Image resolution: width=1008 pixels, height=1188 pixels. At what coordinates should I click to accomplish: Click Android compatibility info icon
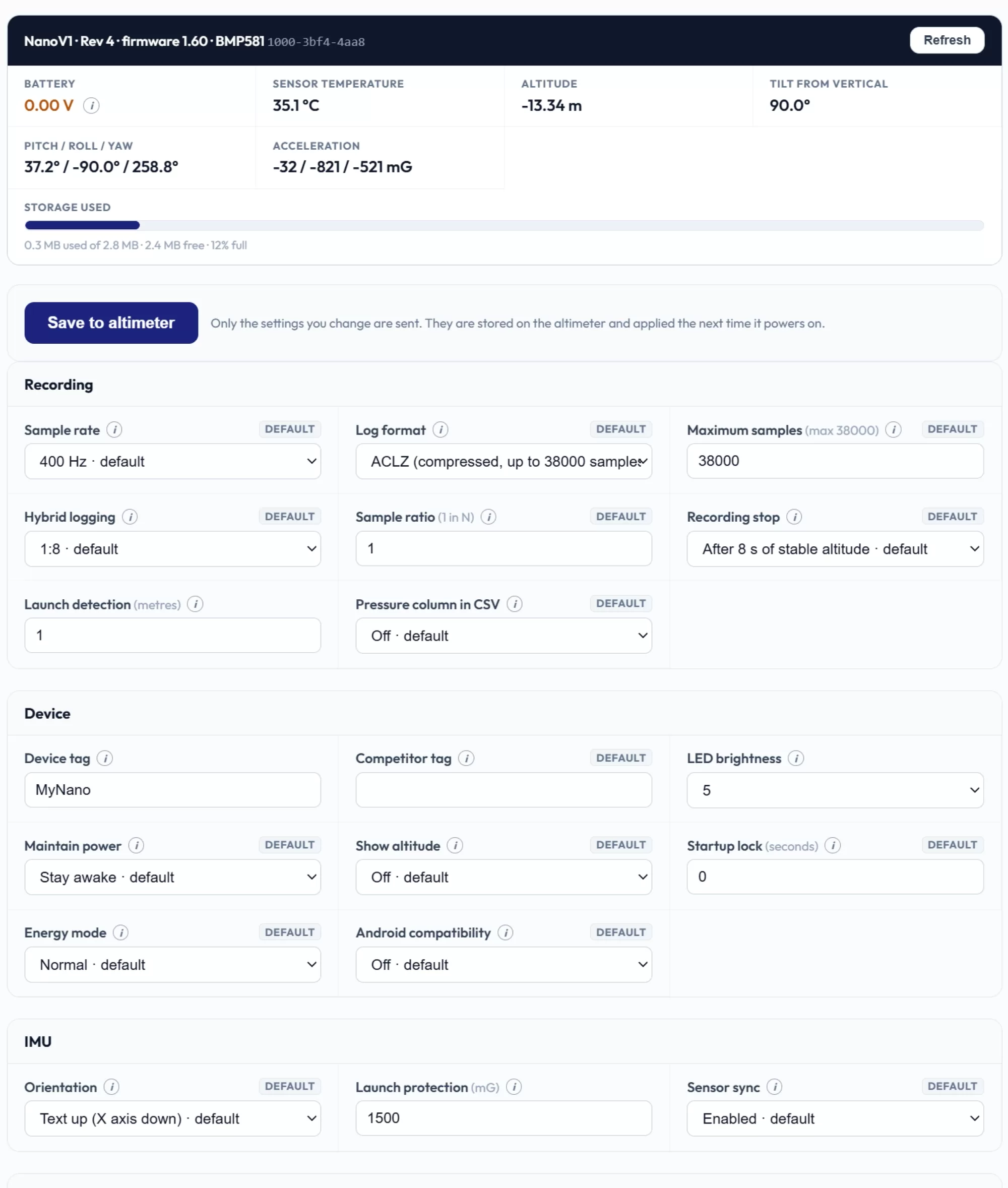[505, 932]
